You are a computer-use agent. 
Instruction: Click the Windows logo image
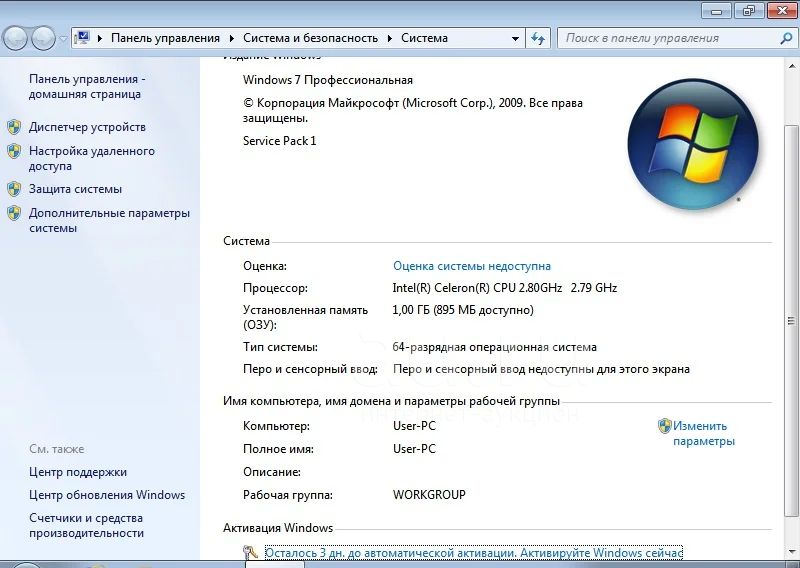pos(693,143)
